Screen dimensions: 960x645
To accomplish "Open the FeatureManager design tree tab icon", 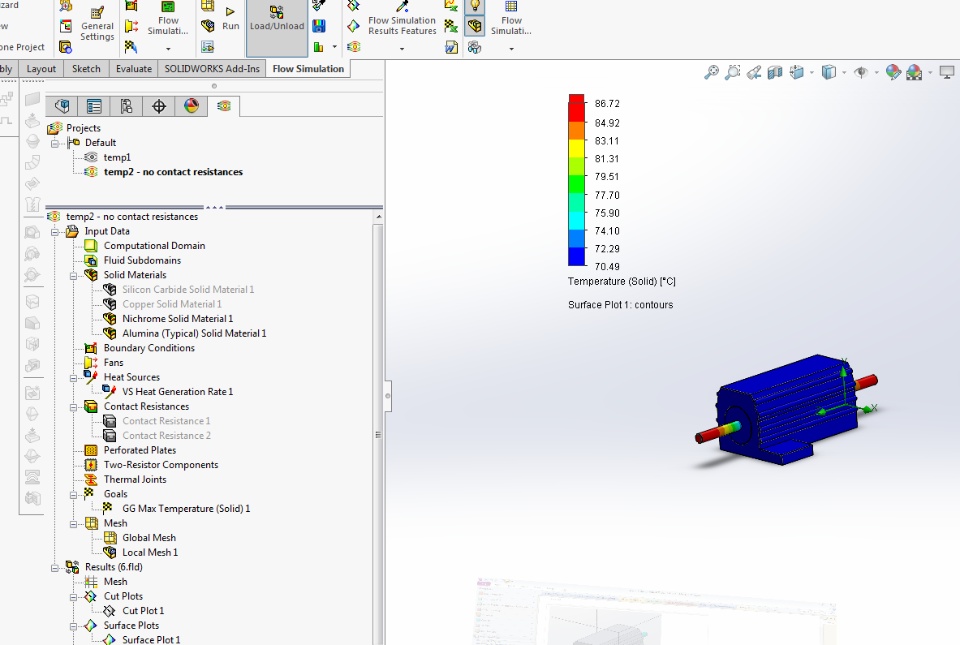I will [62, 106].
